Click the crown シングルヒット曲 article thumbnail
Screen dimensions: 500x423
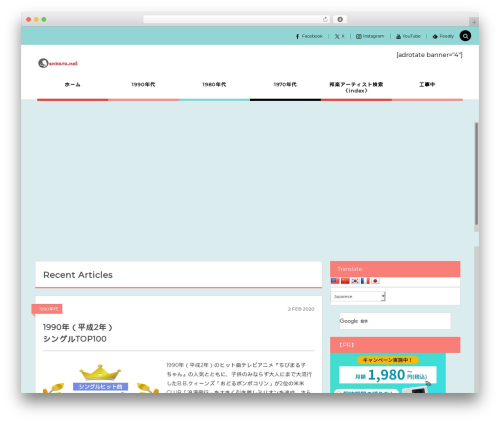(101, 378)
